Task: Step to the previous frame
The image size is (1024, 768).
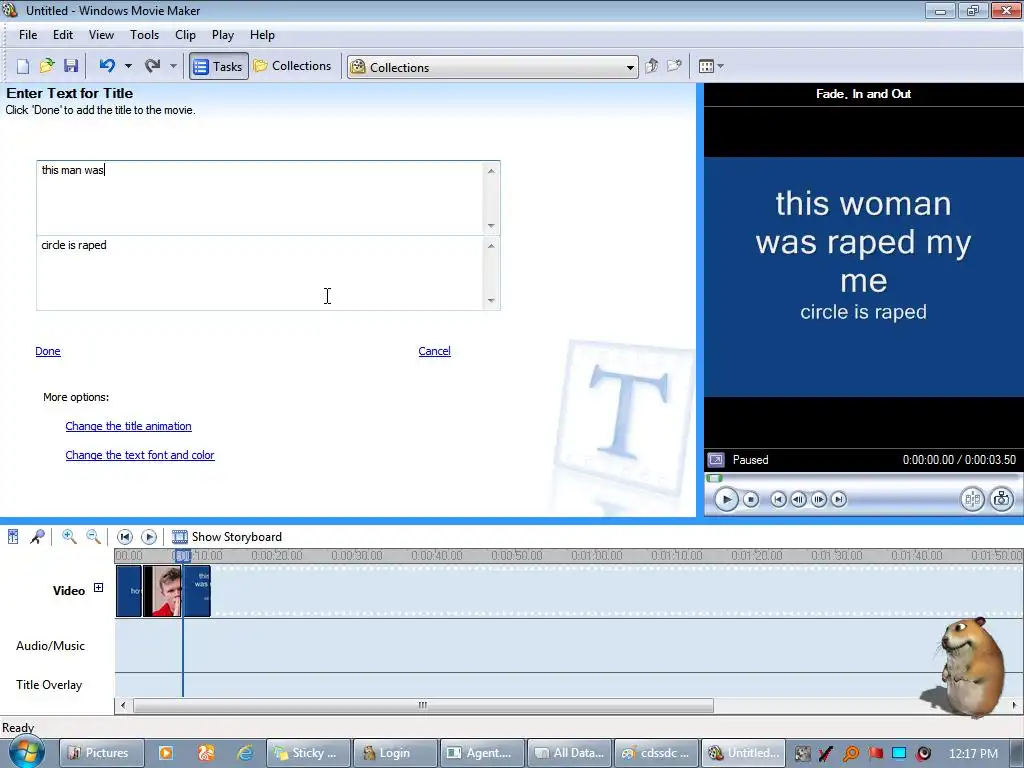Action: (x=798, y=500)
